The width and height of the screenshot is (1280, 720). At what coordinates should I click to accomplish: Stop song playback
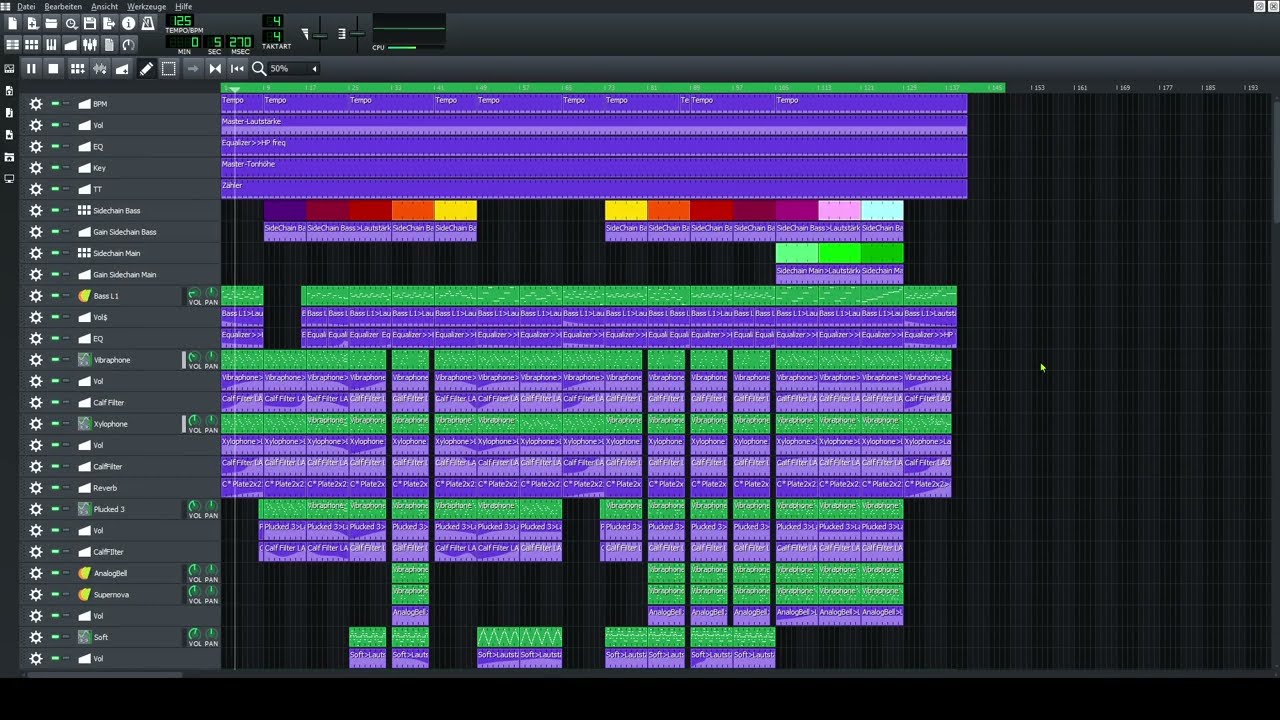pos(53,68)
